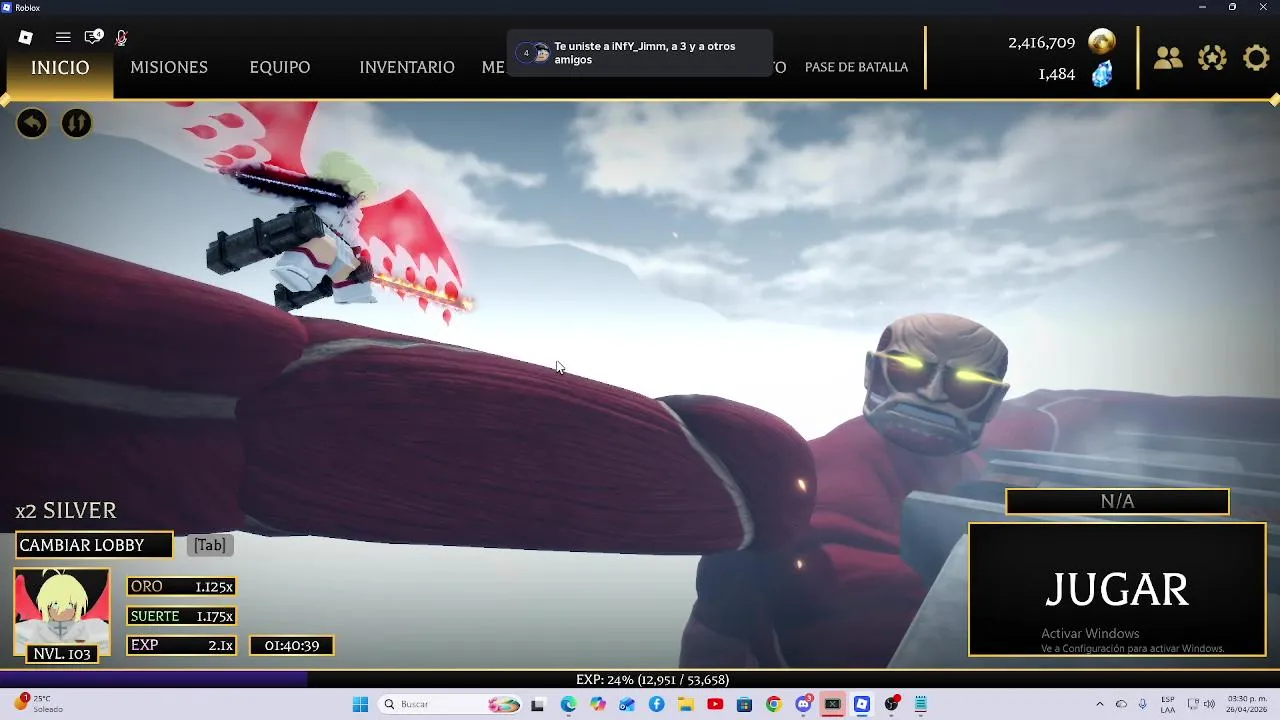
Task: Open the ESP LAA language switcher
Action: click(x=1168, y=704)
